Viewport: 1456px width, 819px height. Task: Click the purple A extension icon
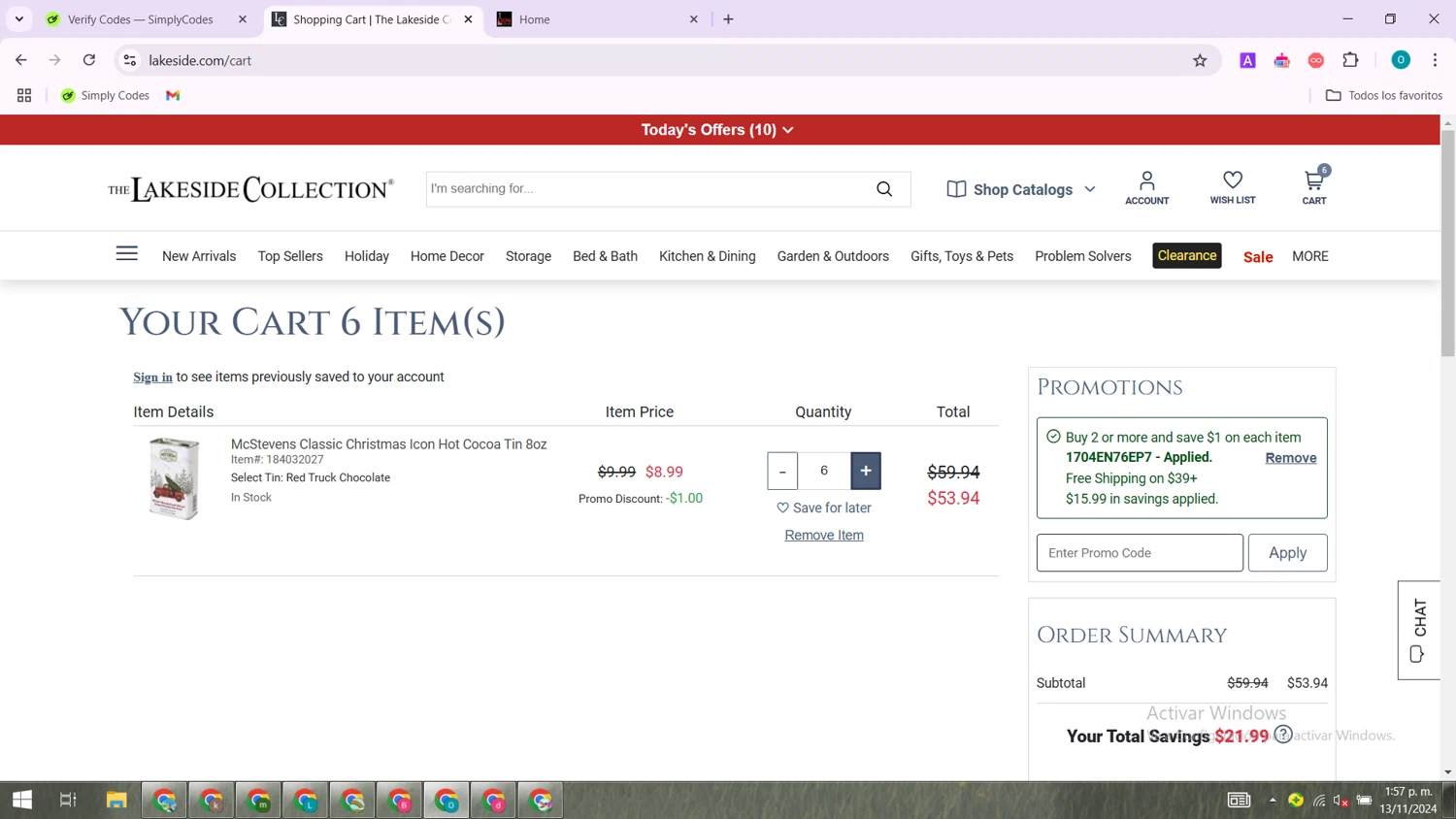(1247, 60)
